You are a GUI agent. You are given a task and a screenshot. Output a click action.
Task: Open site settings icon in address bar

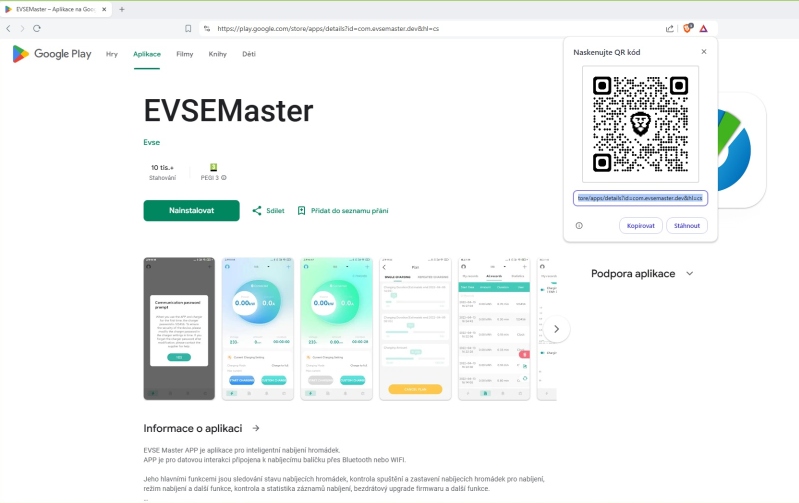pyautogui.click(x=207, y=29)
